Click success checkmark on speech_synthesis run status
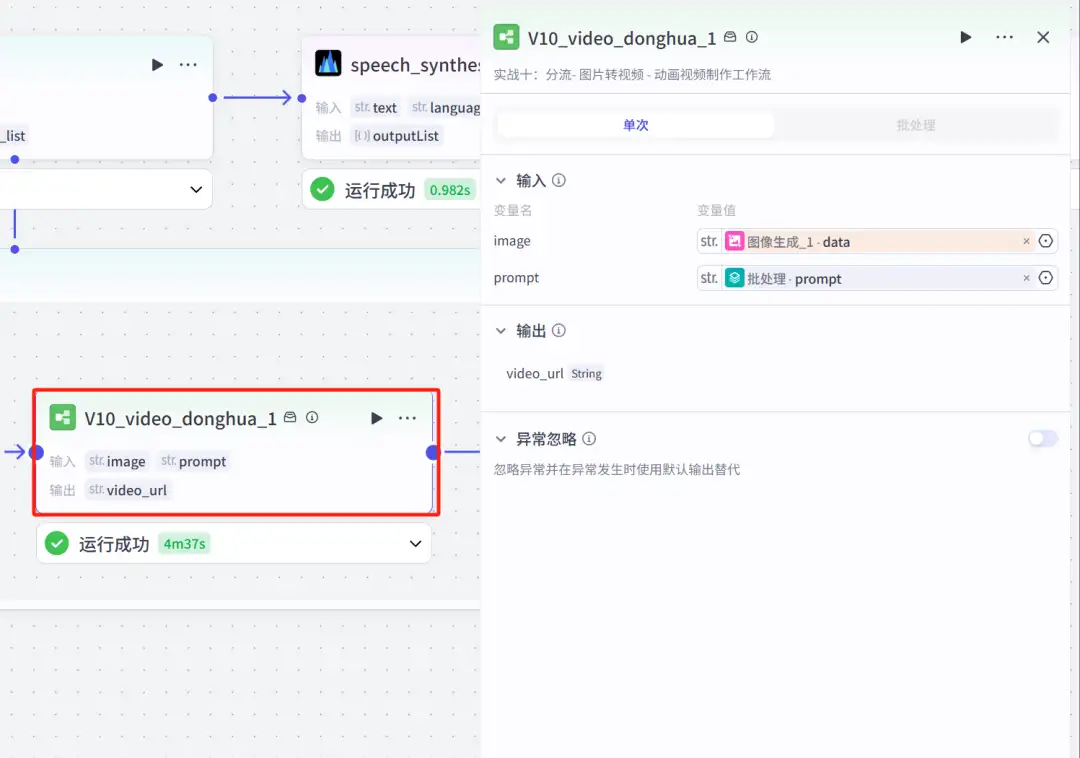1080x758 pixels. click(x=322, y=189)
